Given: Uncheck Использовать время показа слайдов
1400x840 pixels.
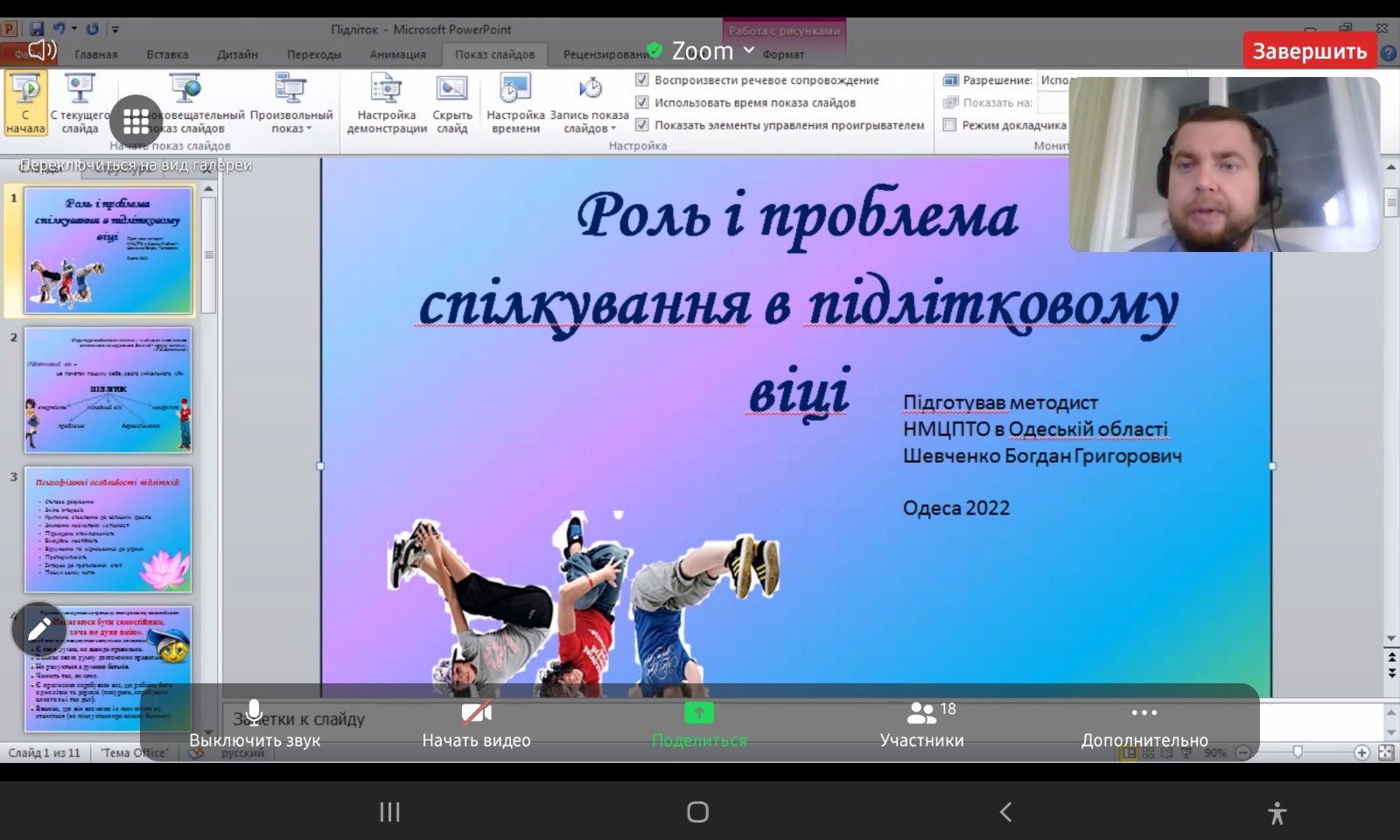Looking at the screenshot, I should 642,102.
